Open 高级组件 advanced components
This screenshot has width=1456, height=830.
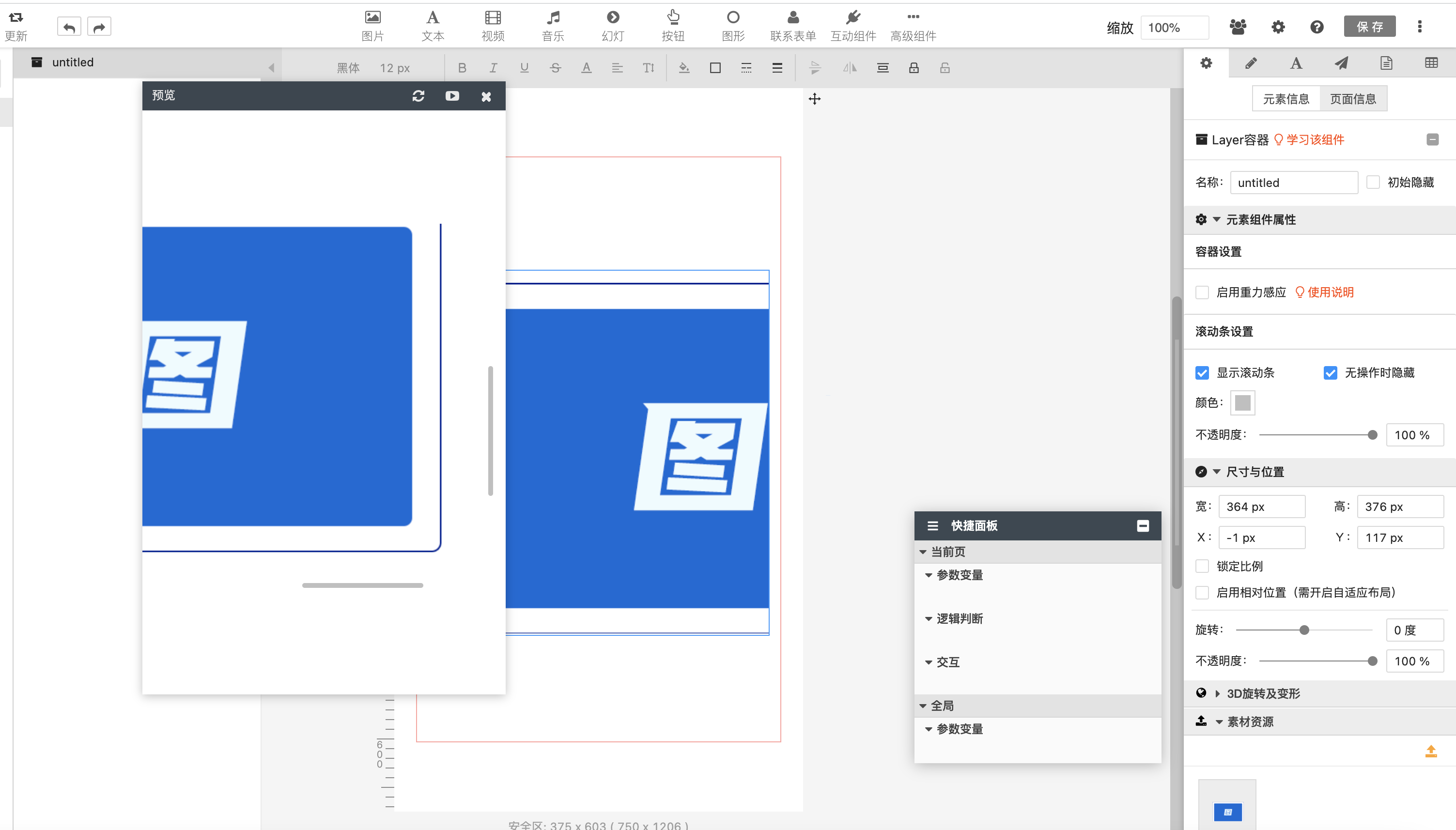(914, 26)
